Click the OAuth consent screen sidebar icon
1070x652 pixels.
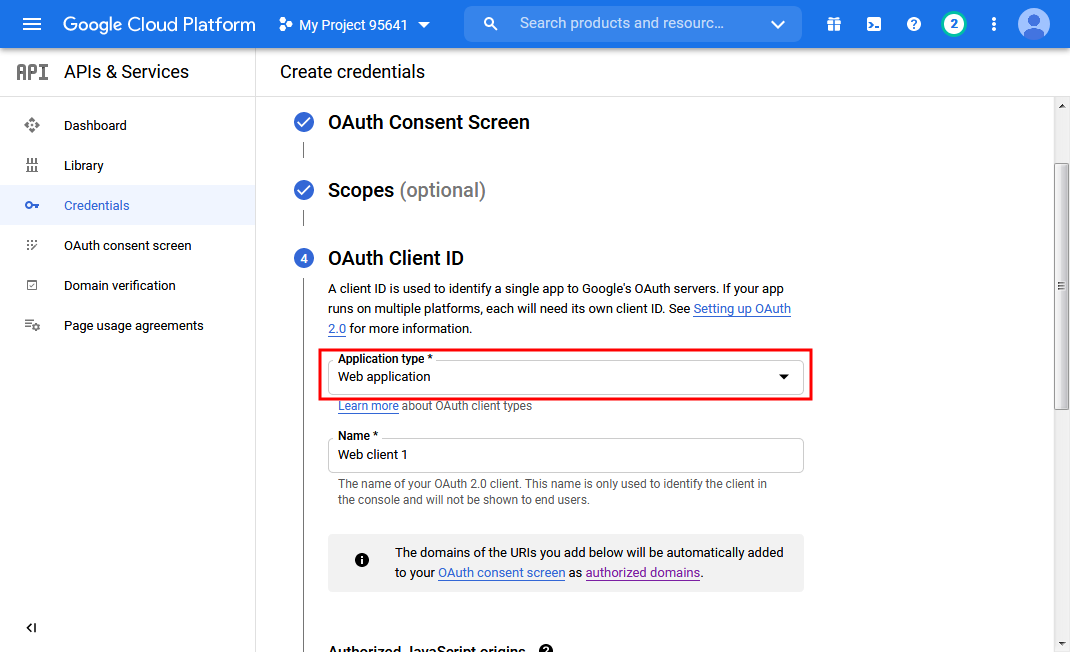coord(31,245)
